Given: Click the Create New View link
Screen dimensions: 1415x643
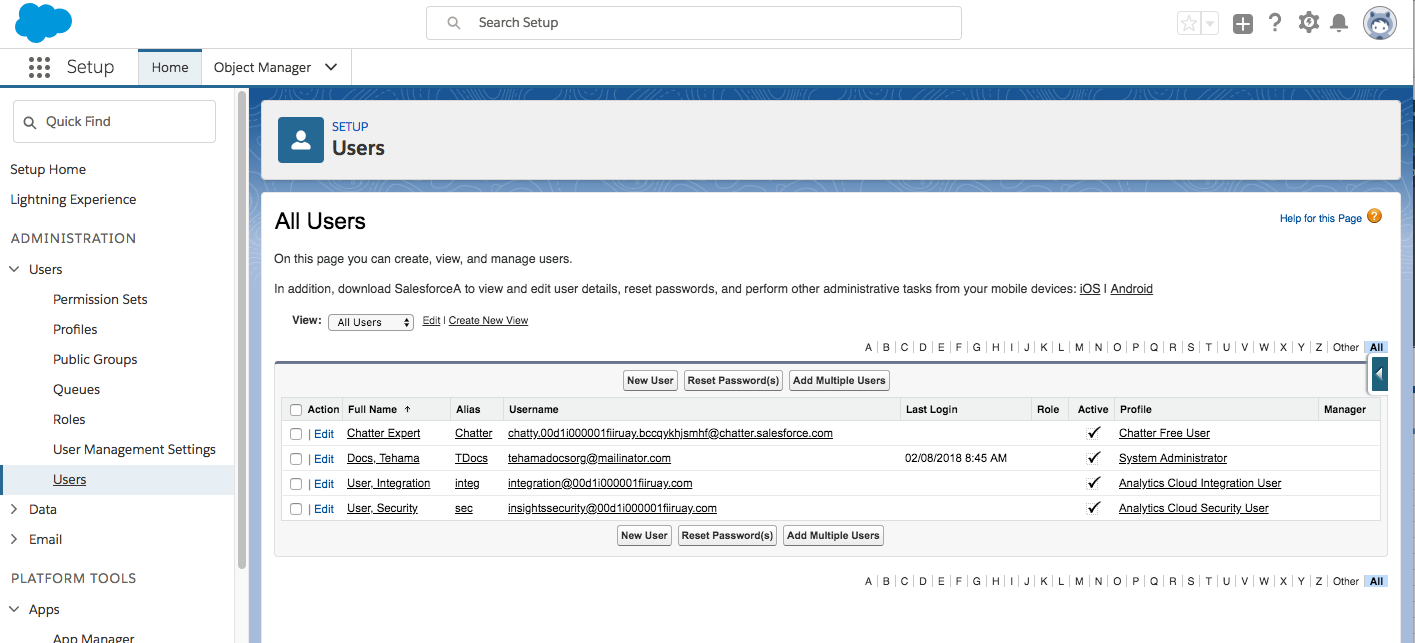Looking at the screenshot, I should coord(488,321).
